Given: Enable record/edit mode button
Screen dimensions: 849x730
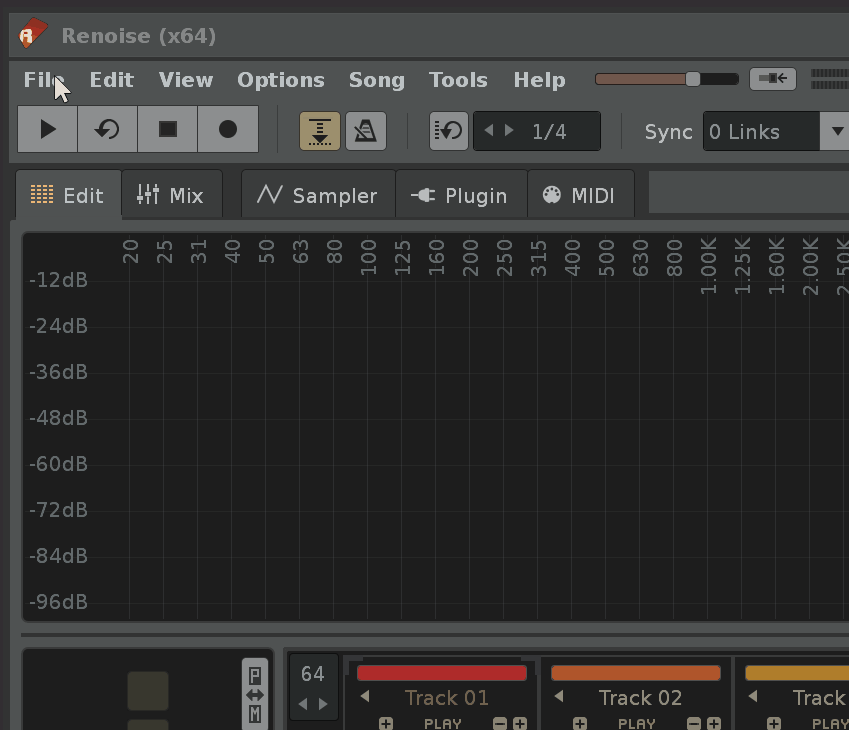Looking at the screenshot, I should tap(227, 129).
